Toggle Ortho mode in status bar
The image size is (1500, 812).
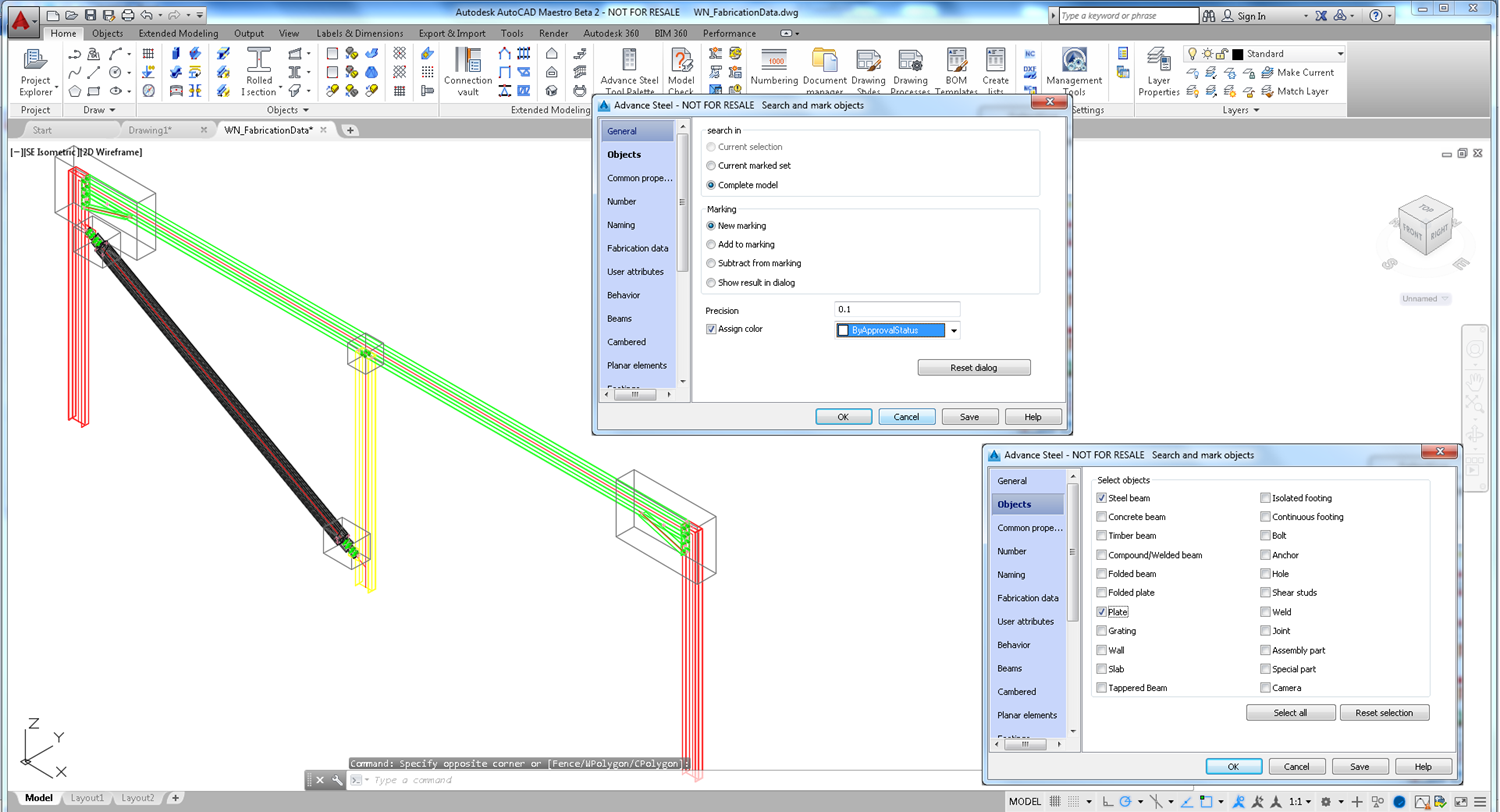(1110, 801)
